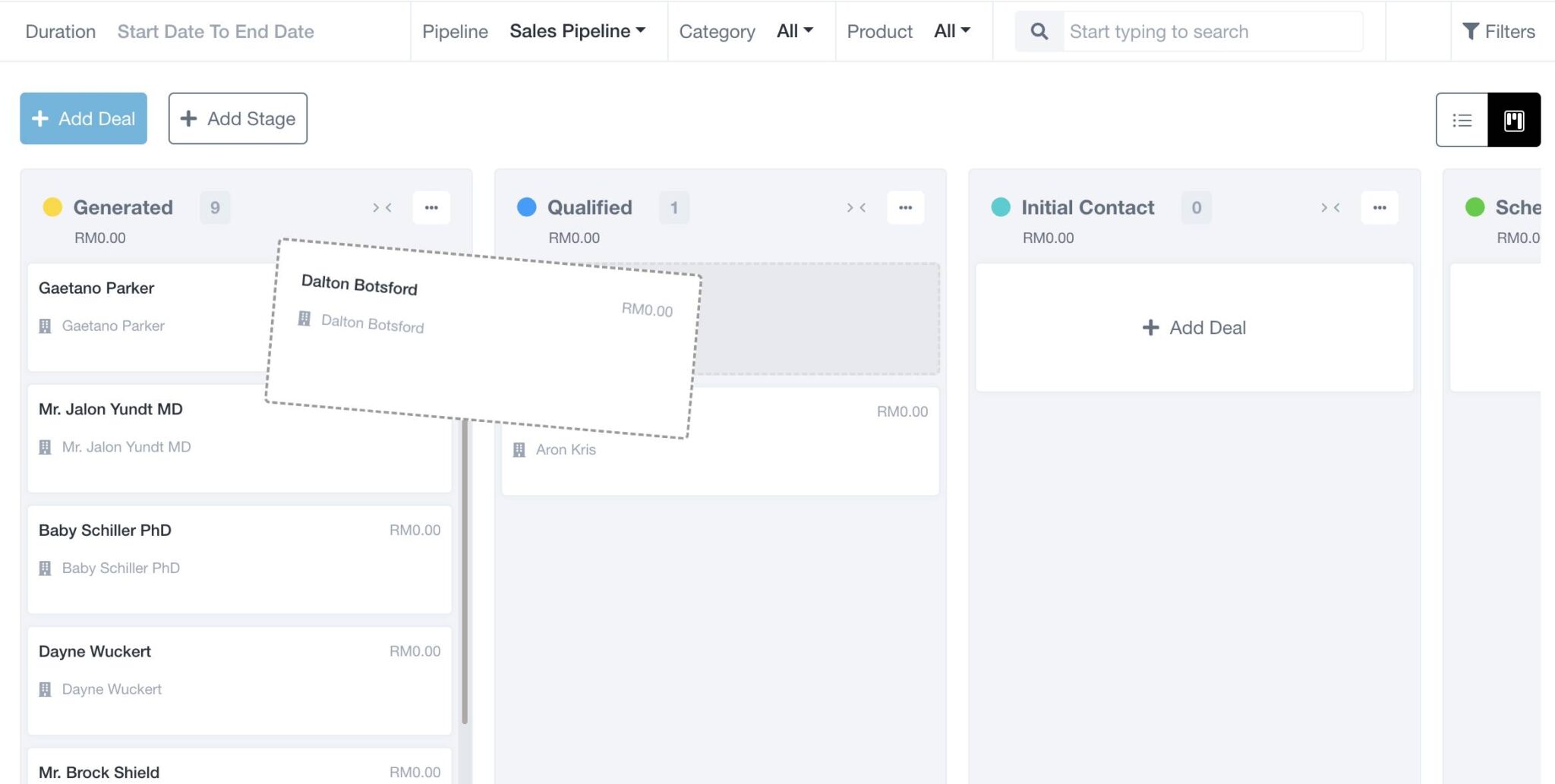Viewport: 1555px width, 784px height.
Task: Click the blue Add Deal button
Action: (x=84, y=118)
